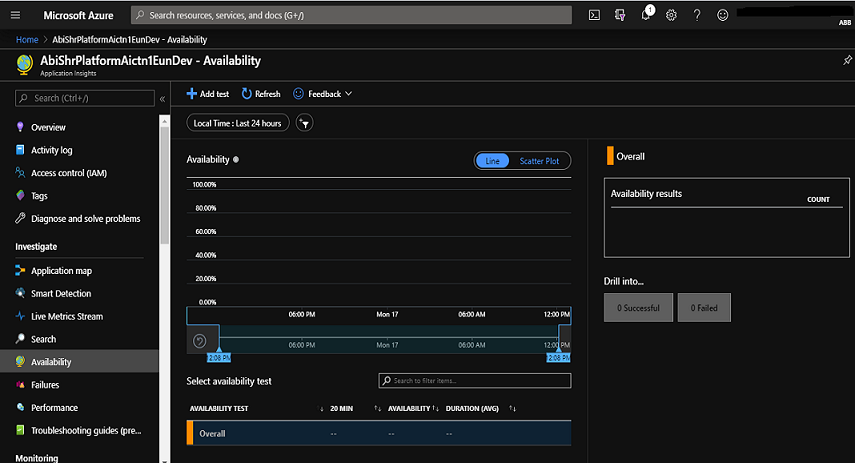Open the notifications bell

[646, 14]
